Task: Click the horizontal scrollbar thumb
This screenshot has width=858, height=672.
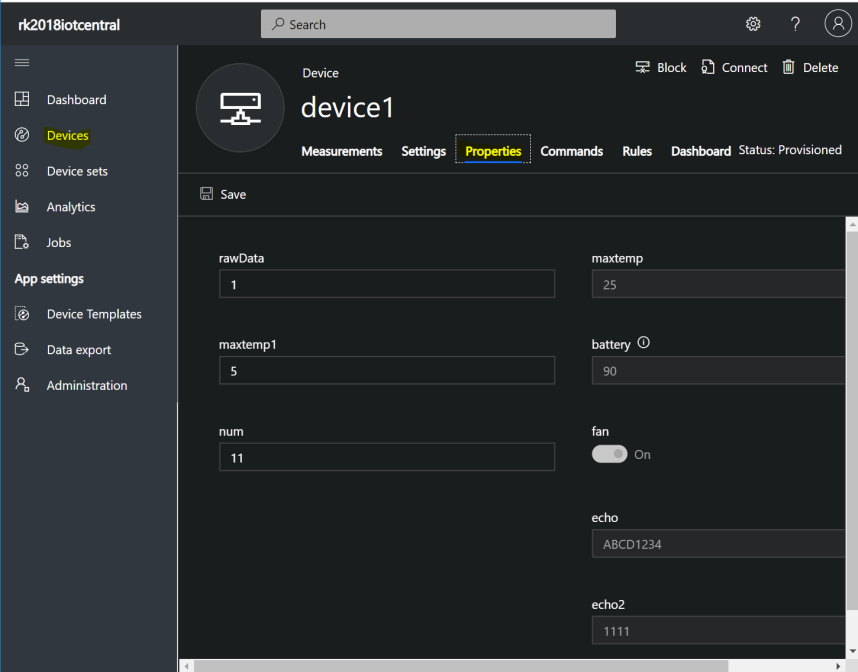Action: tap(461, 666)
